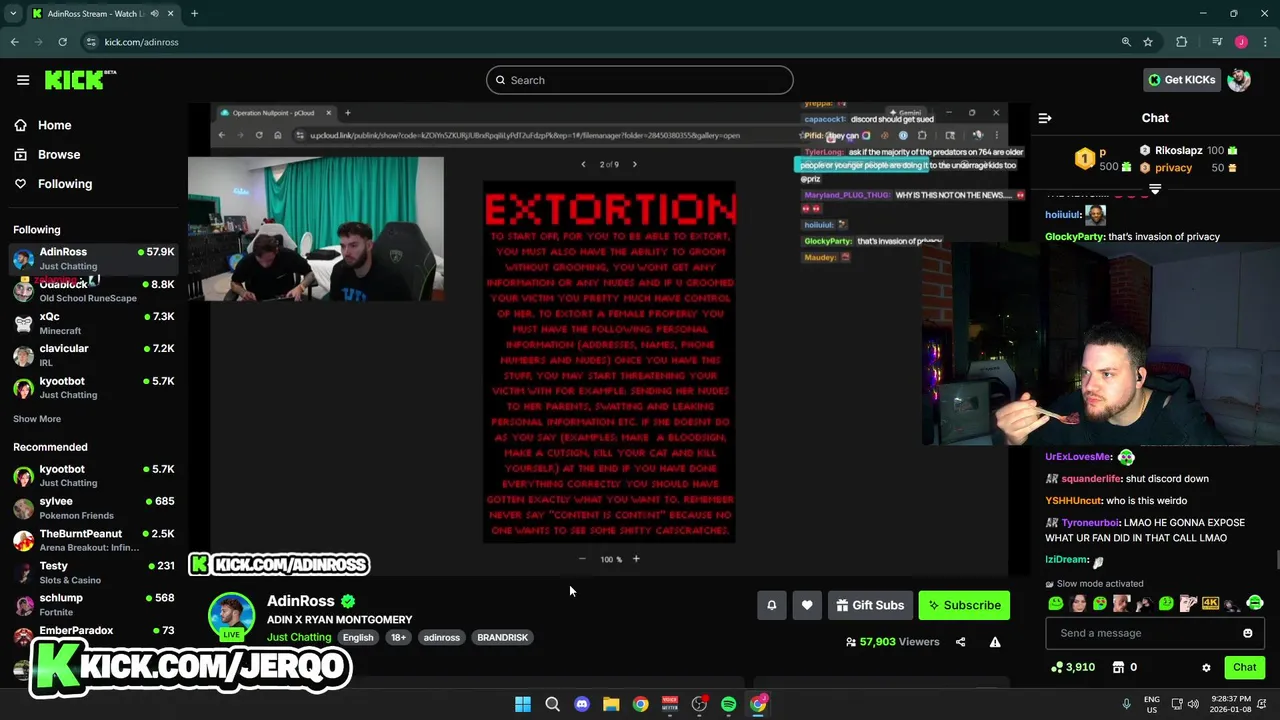
Task: Open the Chrome three-dot menu
Action: [x=1265, y=42]
